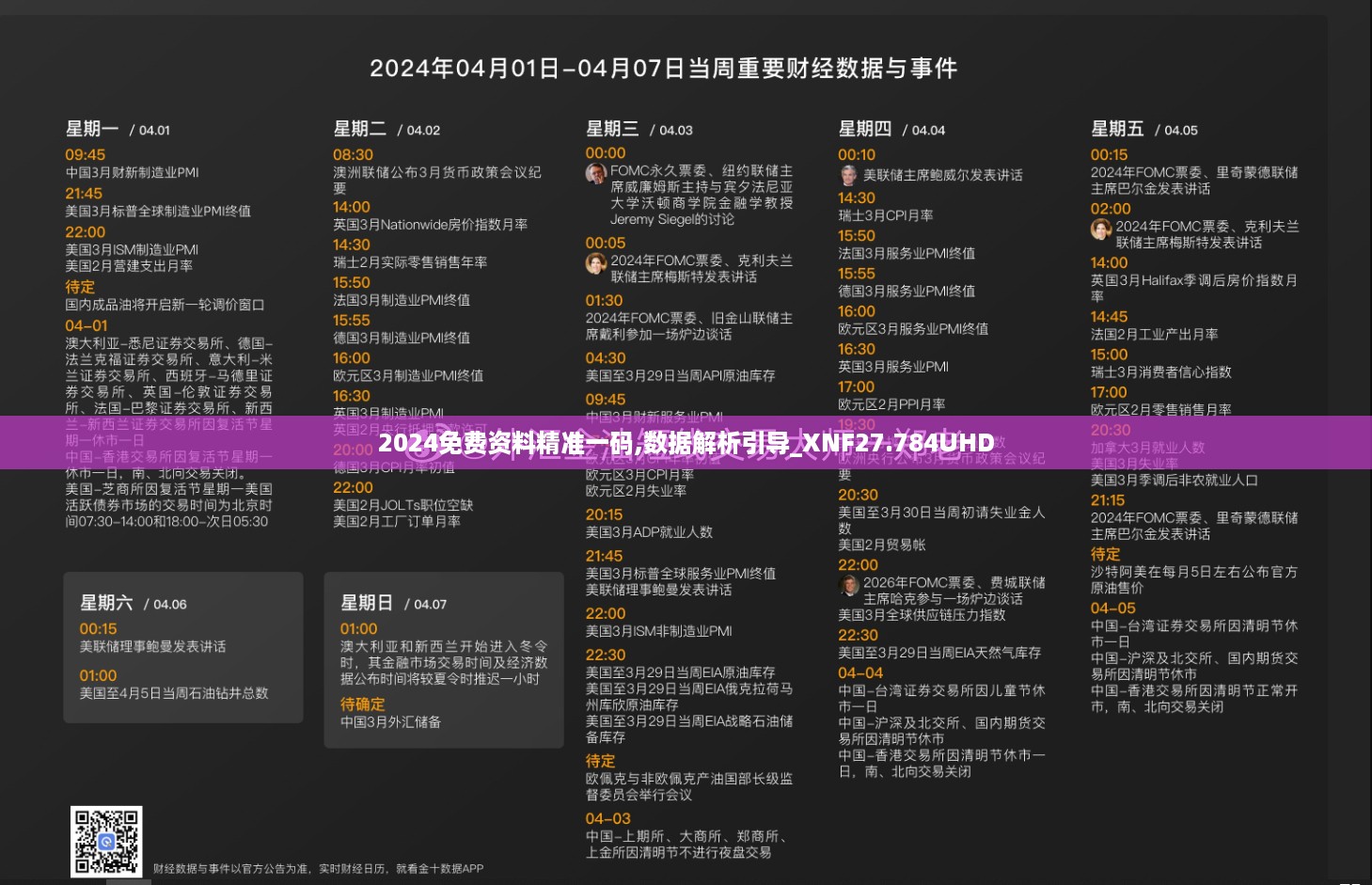Click the footer text mentioning 金十数据APP
Image resolution: width=1372 pixels, height=885 pixels.
(318, 868)
